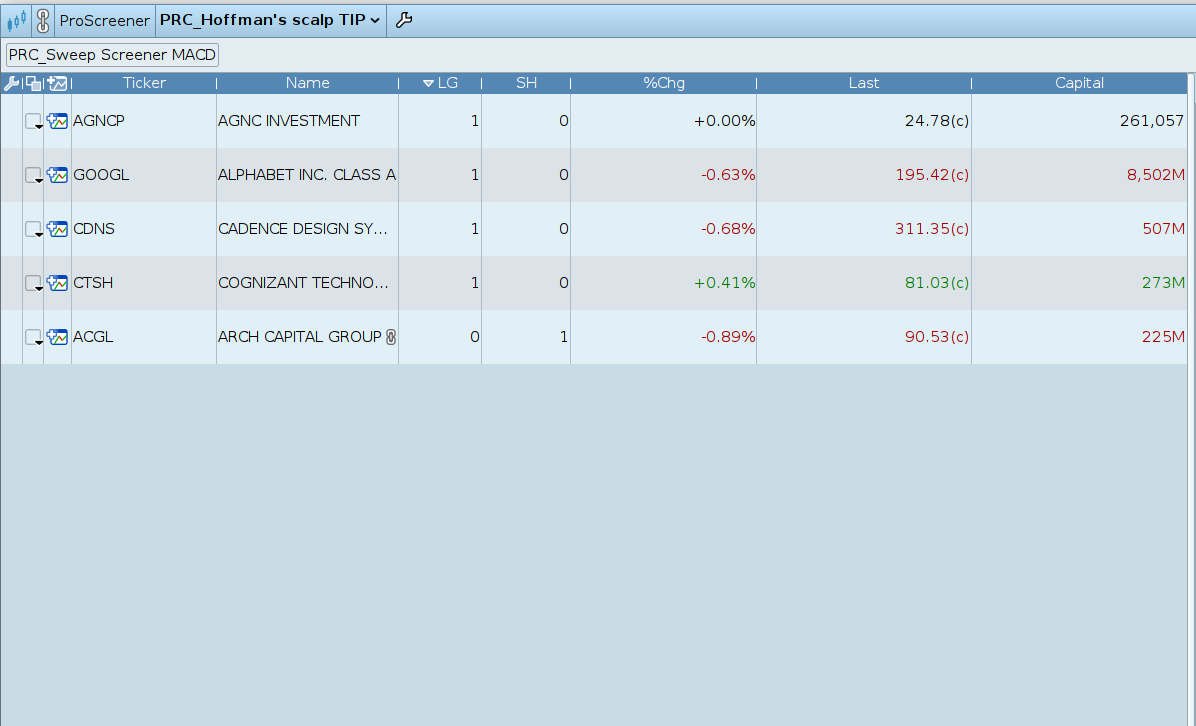
Task: Tick the checkbox for ACGL row
Action: [32, 336]
